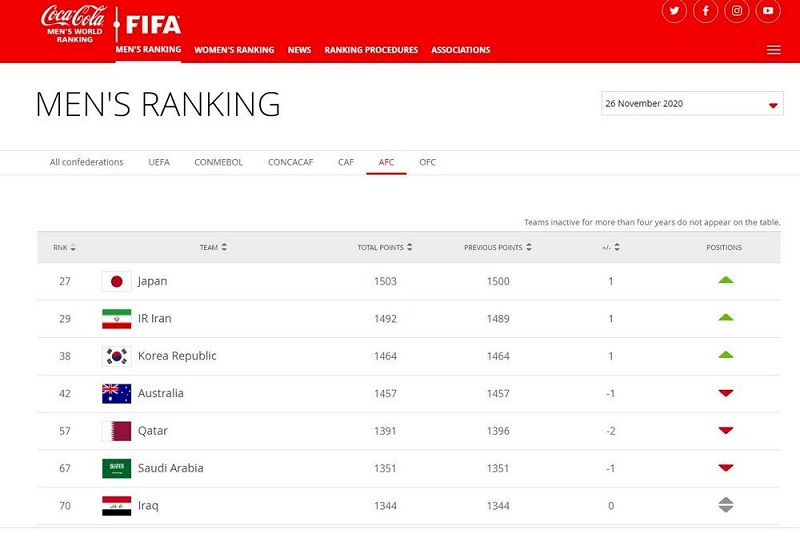Switch to the UEFA confederation tab
This screenshot has width=800, height=545.
point(159,162)
